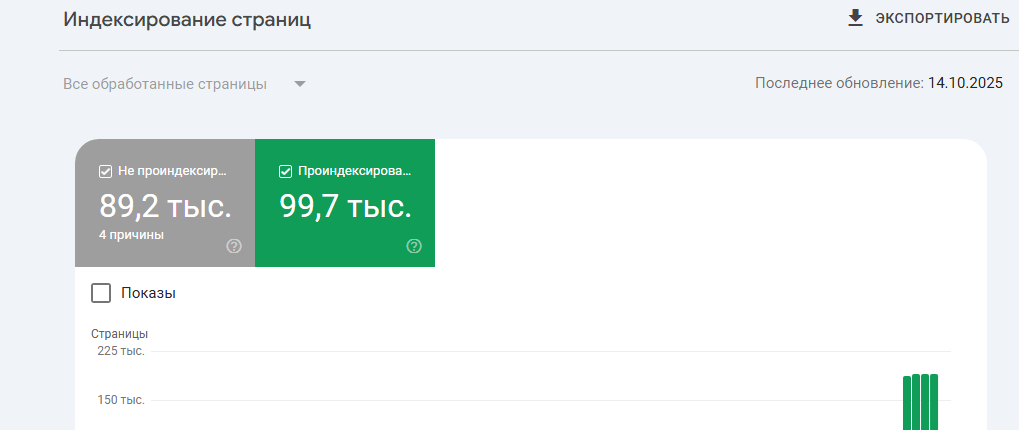Screen dimensions: 1019x430
Task: Click the export download arrow icon
Action: (x=855, y=18)
